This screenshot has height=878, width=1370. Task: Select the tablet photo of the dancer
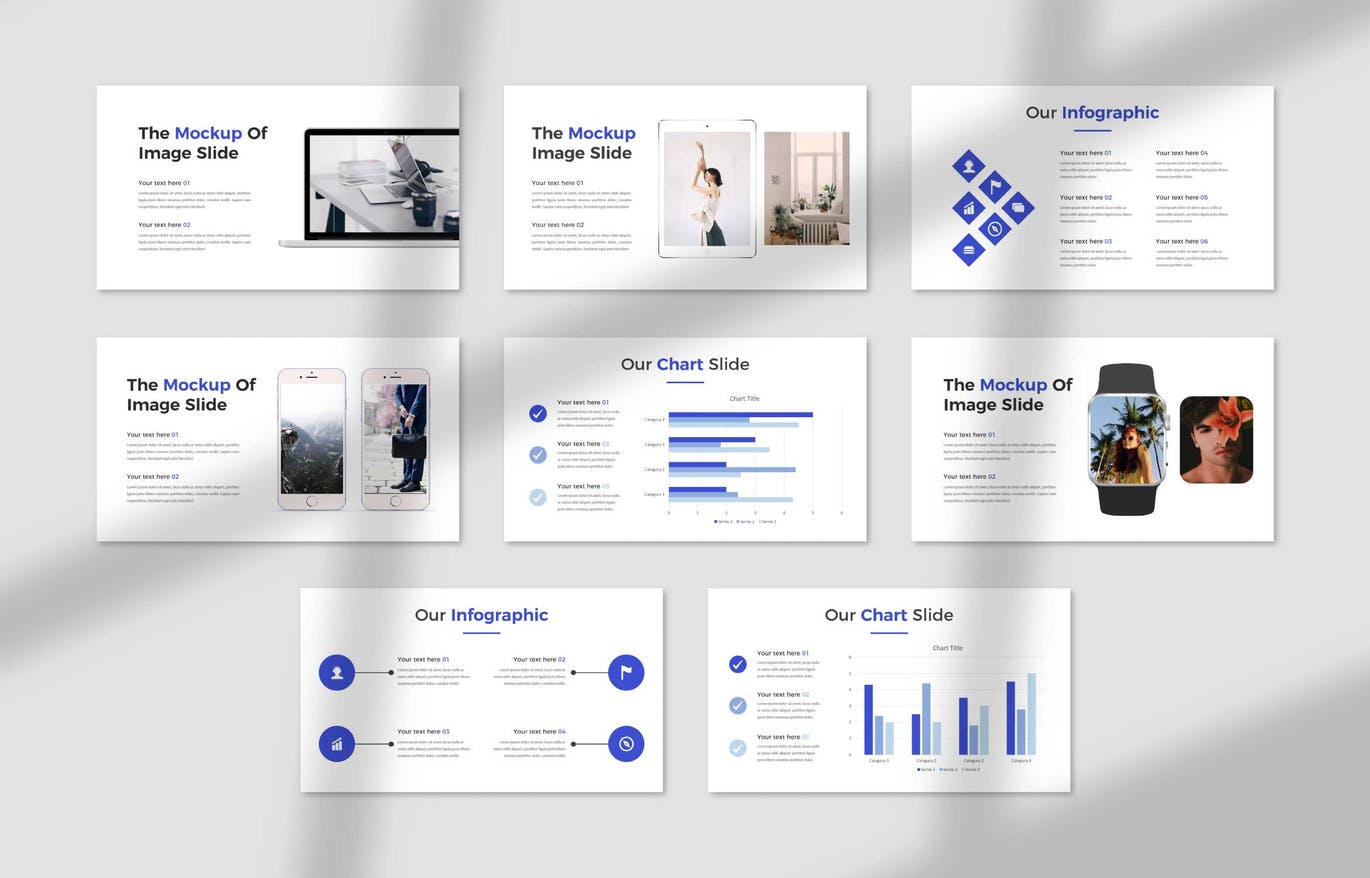707,189
